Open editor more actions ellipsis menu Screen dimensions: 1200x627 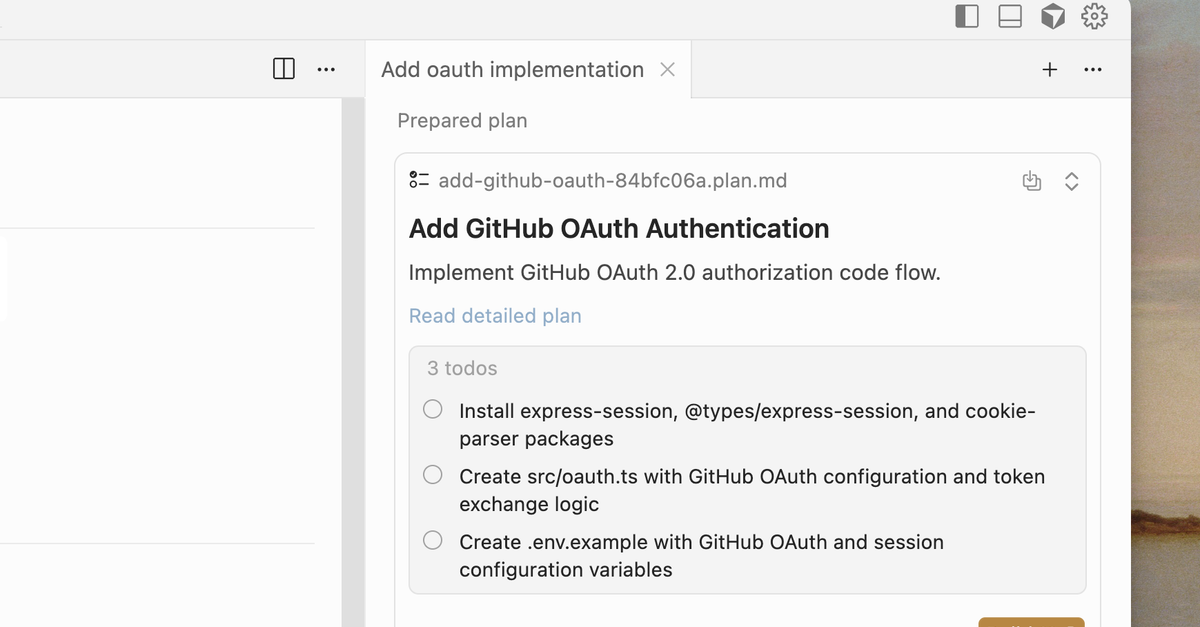point(326,69)
